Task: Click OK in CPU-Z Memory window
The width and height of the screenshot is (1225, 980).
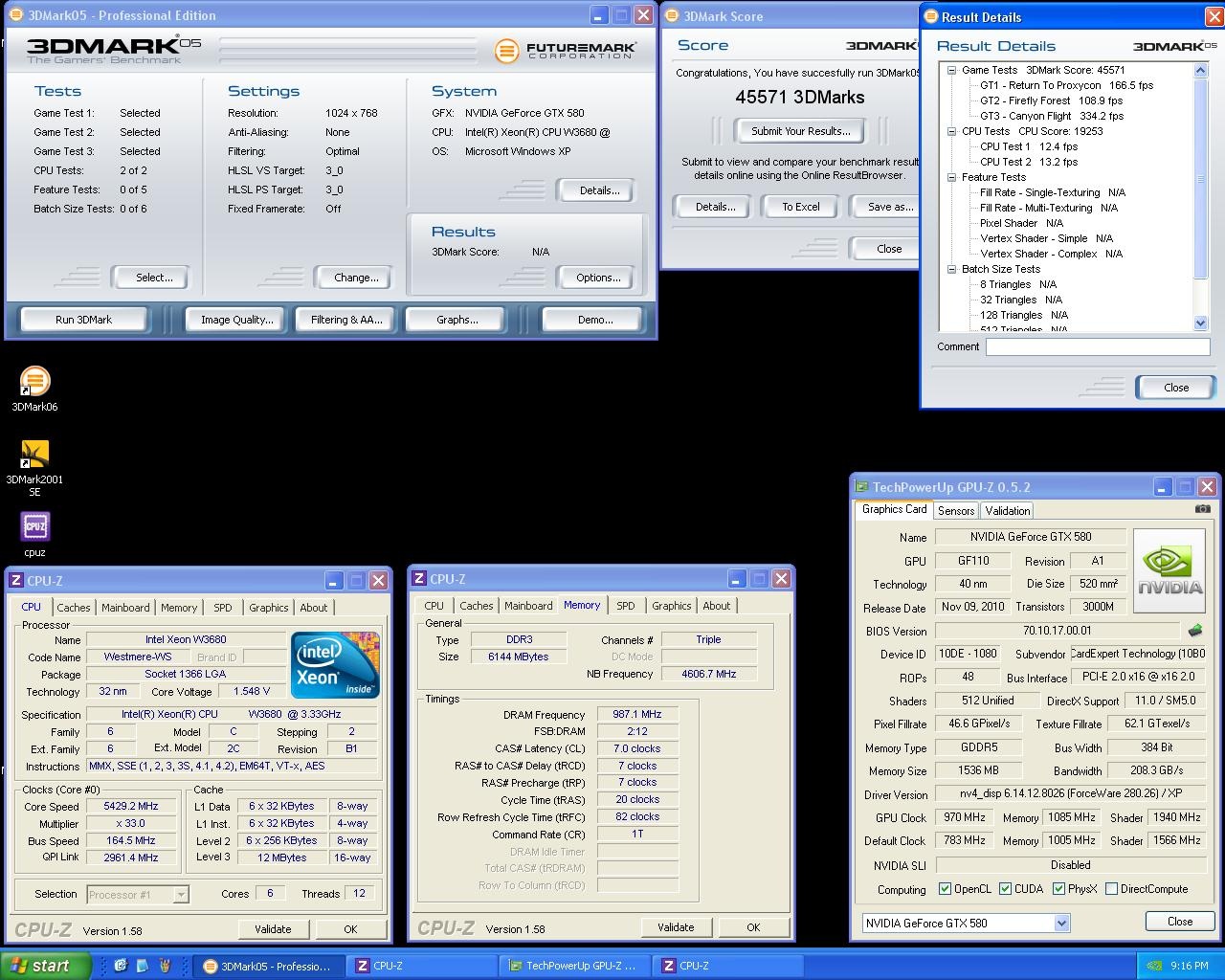Action: tap(753, 927)
